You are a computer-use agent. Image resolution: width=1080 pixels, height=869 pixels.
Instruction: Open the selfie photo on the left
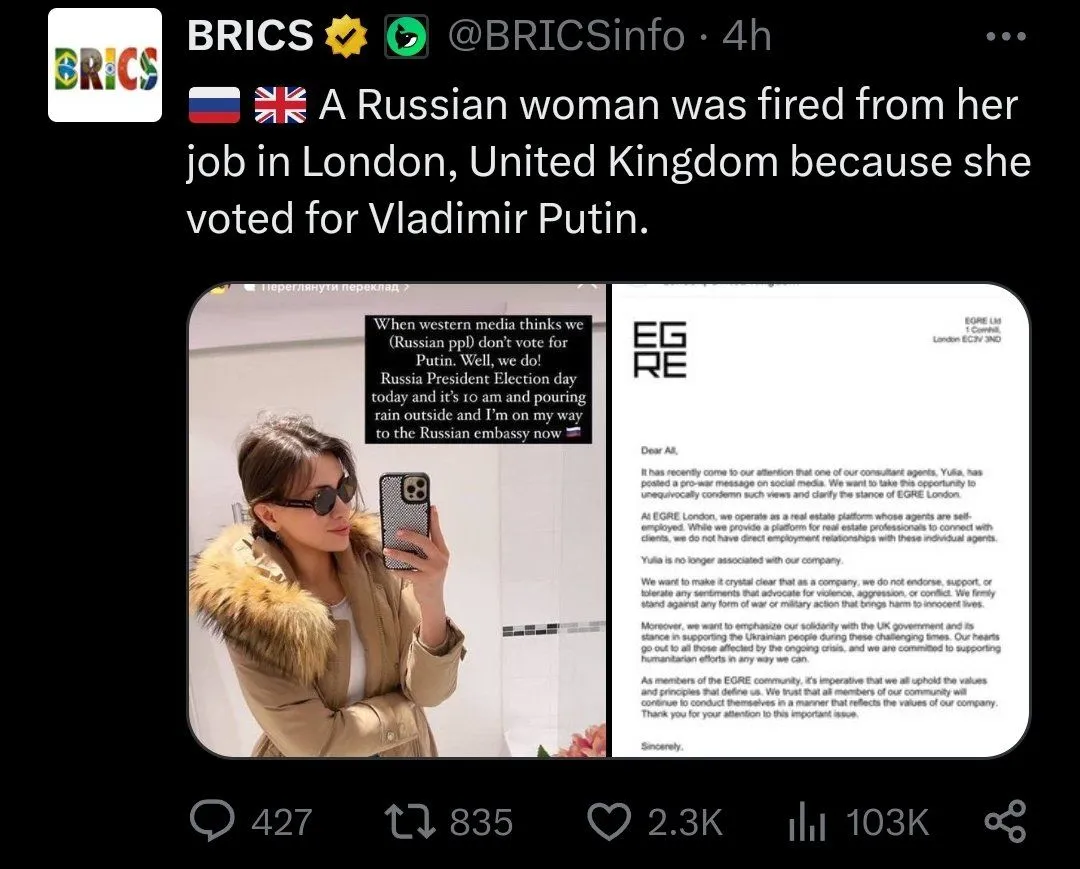[397, 520]
